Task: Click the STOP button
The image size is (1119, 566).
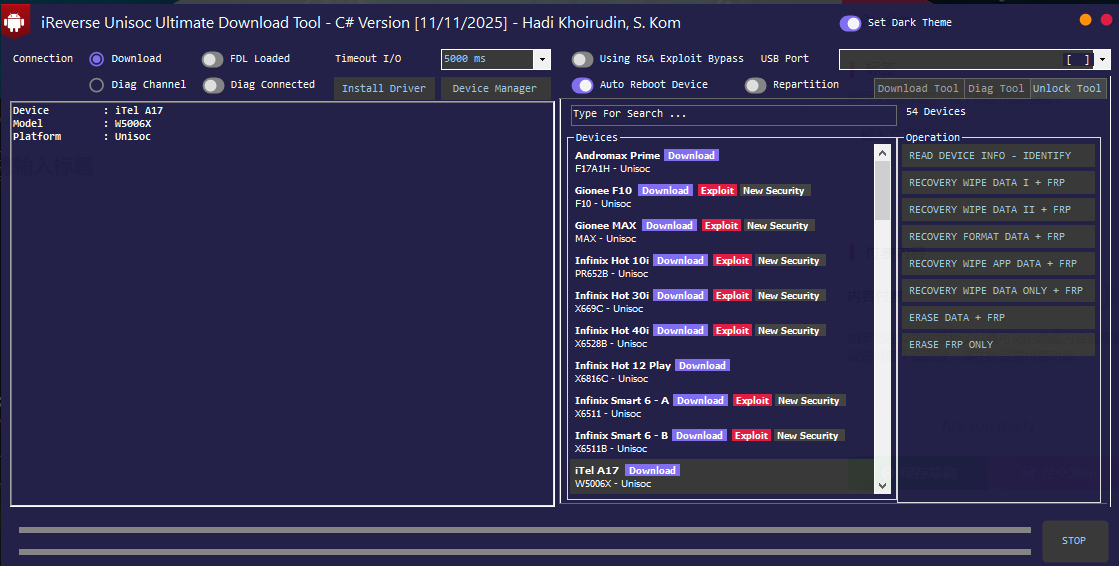Action: 1073,540
